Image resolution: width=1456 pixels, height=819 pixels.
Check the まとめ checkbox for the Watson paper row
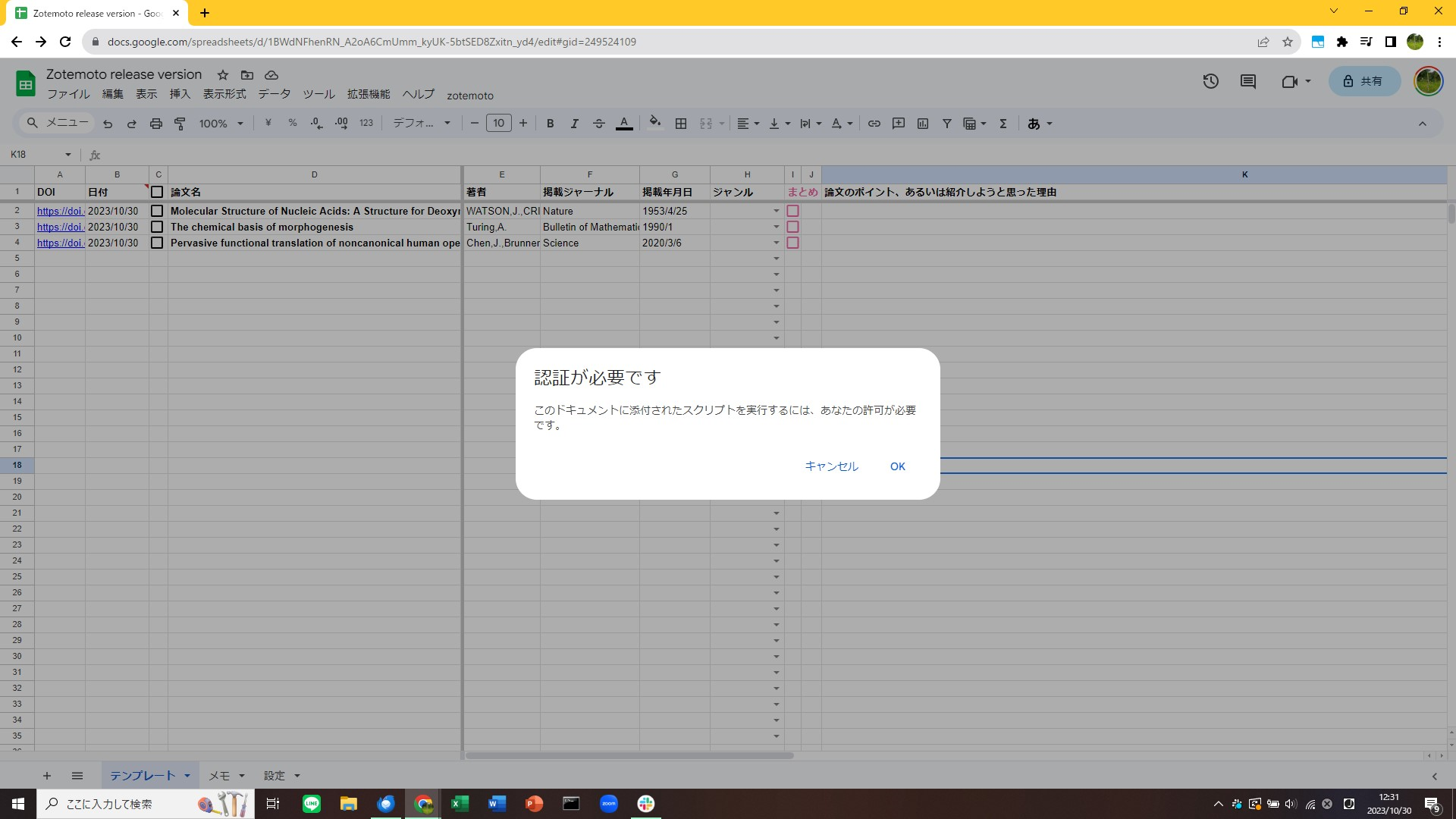point(793,211)
